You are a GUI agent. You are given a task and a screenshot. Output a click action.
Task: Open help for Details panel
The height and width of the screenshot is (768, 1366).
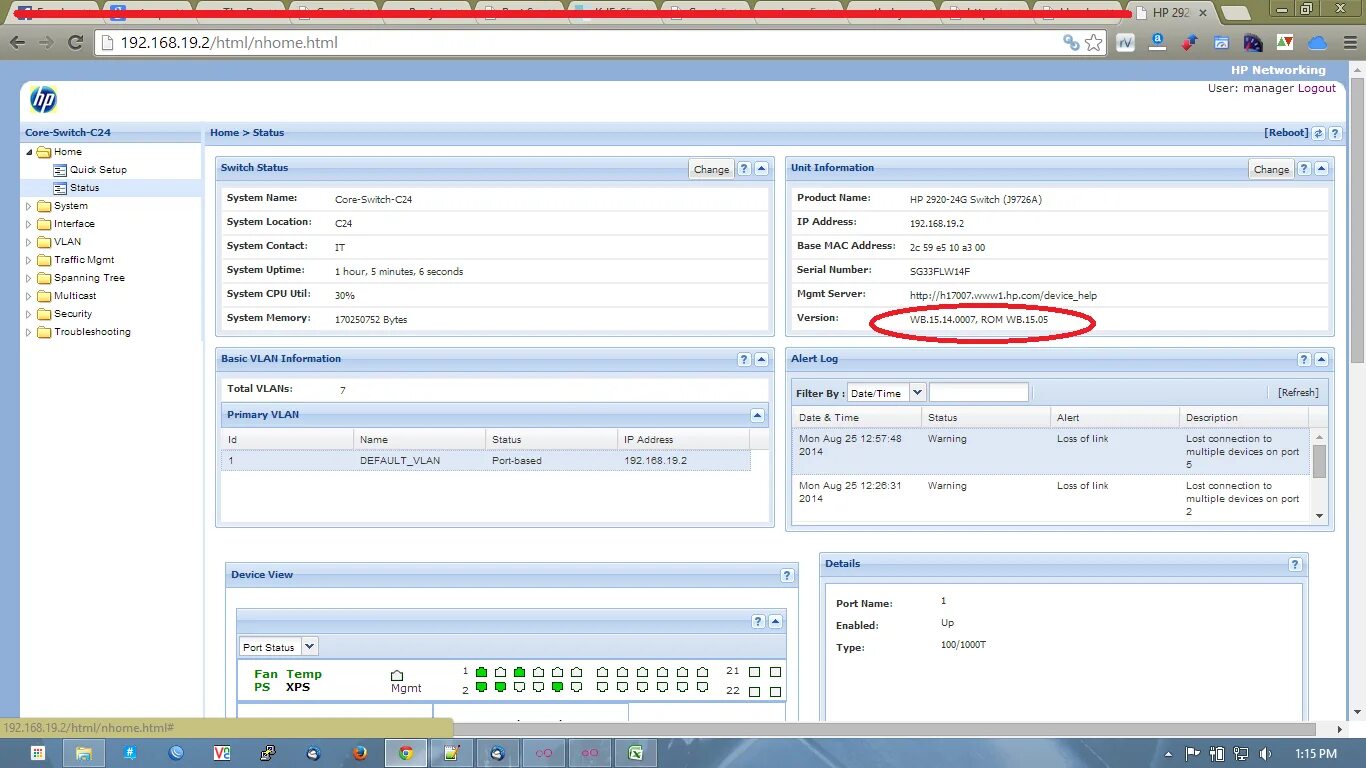pyautogui.click(x=1295, y=565)
